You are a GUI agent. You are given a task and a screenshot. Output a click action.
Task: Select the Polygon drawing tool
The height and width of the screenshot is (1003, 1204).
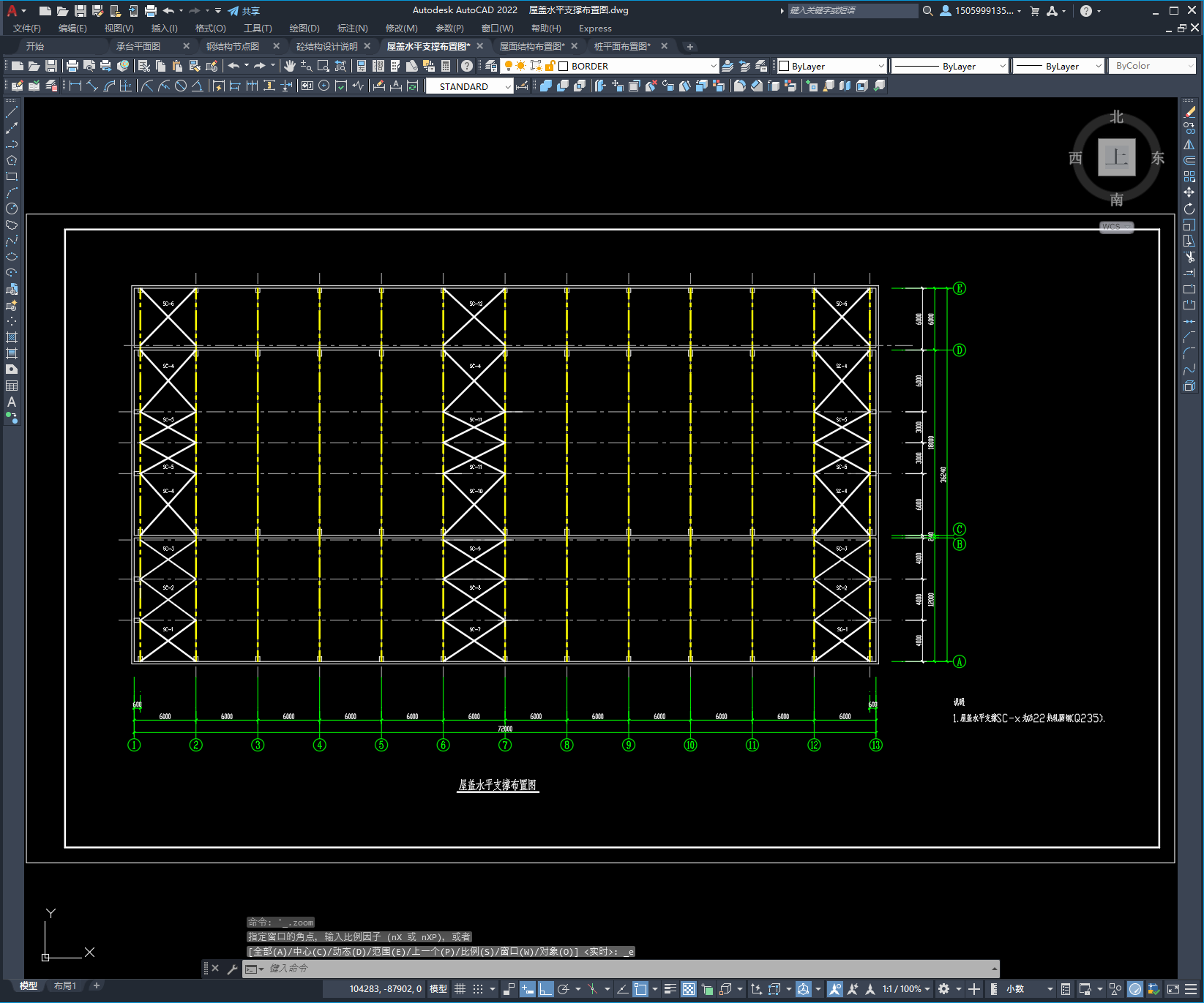(12, 160)
